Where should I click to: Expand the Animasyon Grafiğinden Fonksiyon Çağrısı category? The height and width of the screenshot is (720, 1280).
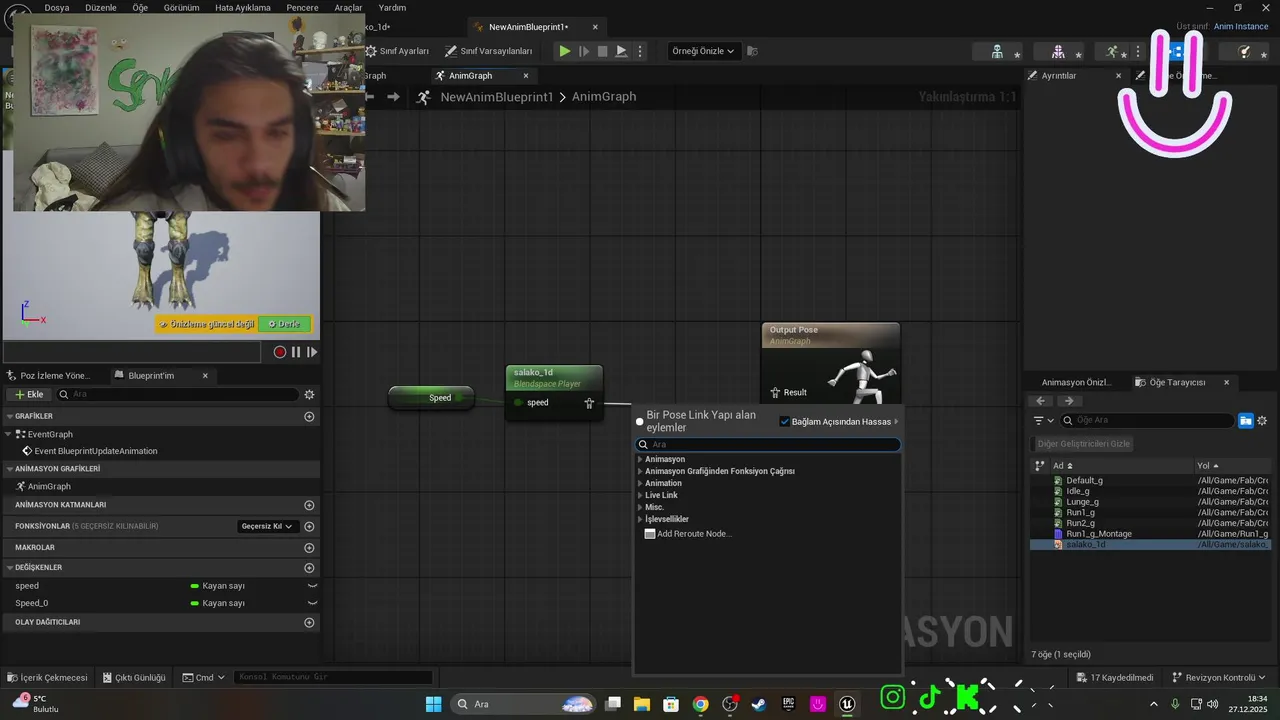[640, 472]
